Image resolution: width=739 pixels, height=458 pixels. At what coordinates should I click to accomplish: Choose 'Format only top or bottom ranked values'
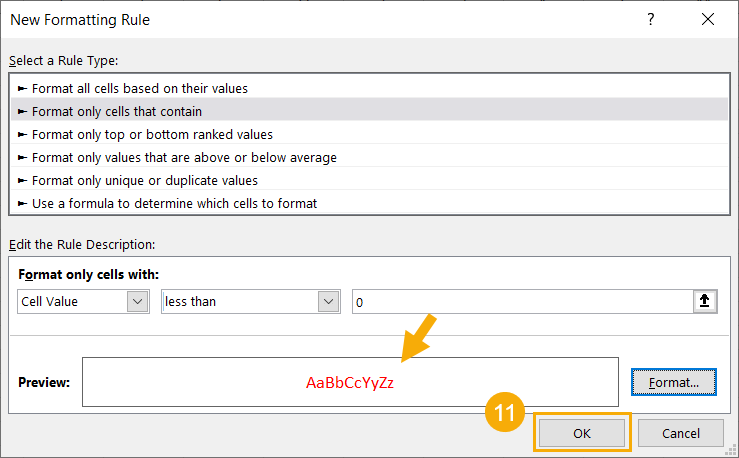(152, 134)
